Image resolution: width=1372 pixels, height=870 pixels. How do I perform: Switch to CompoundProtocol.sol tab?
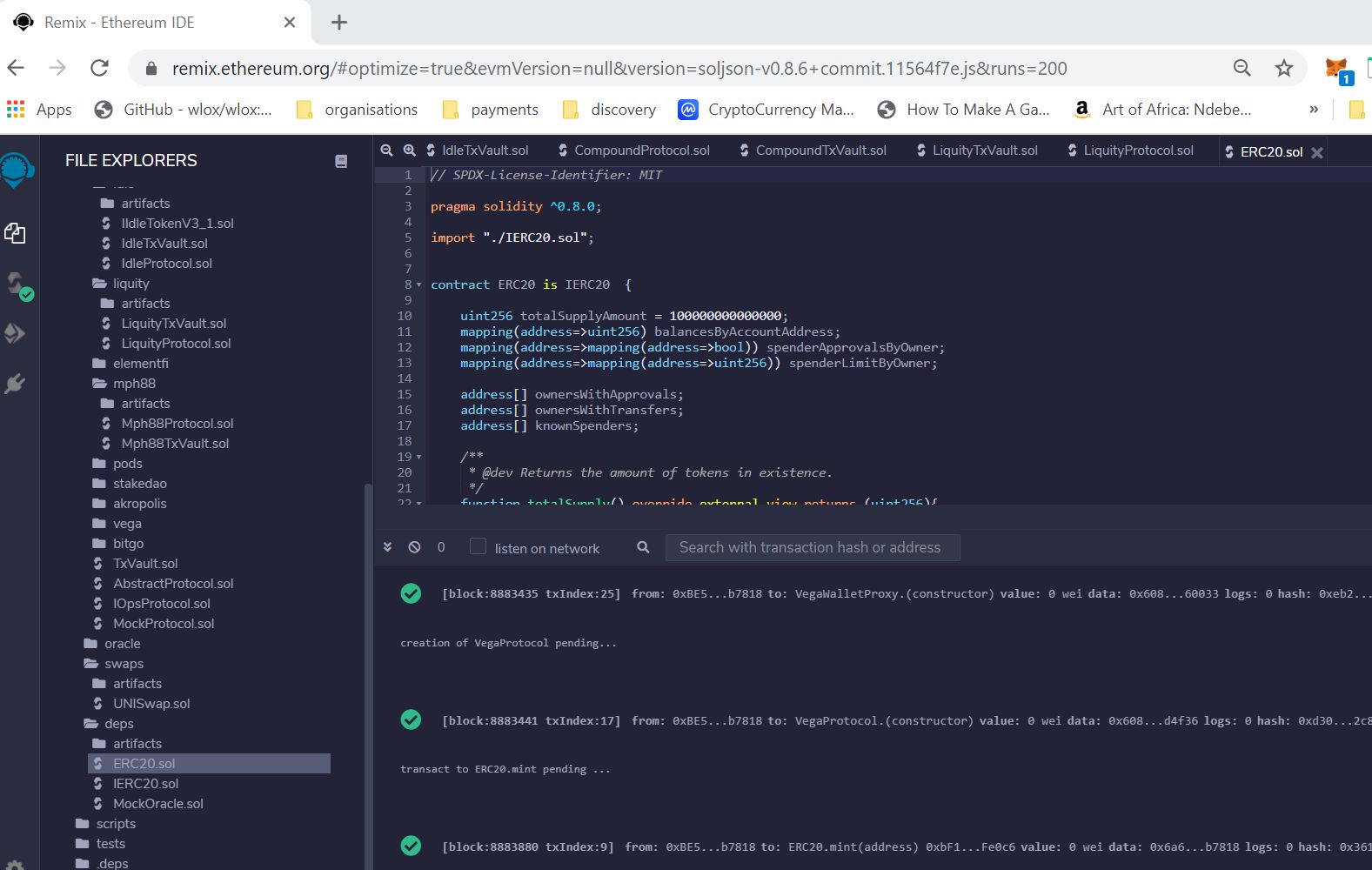pyautogui.click(x=634, y=151)
